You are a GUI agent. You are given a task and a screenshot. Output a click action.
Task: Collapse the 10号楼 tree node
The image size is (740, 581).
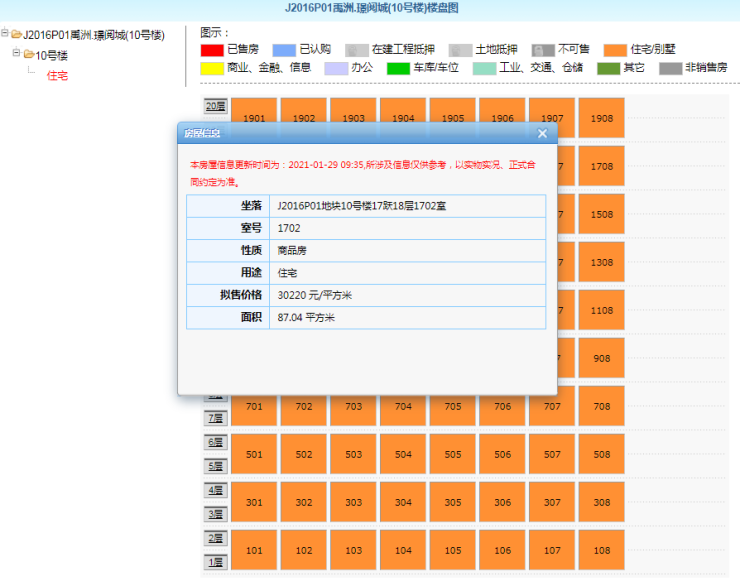[16, 54]
